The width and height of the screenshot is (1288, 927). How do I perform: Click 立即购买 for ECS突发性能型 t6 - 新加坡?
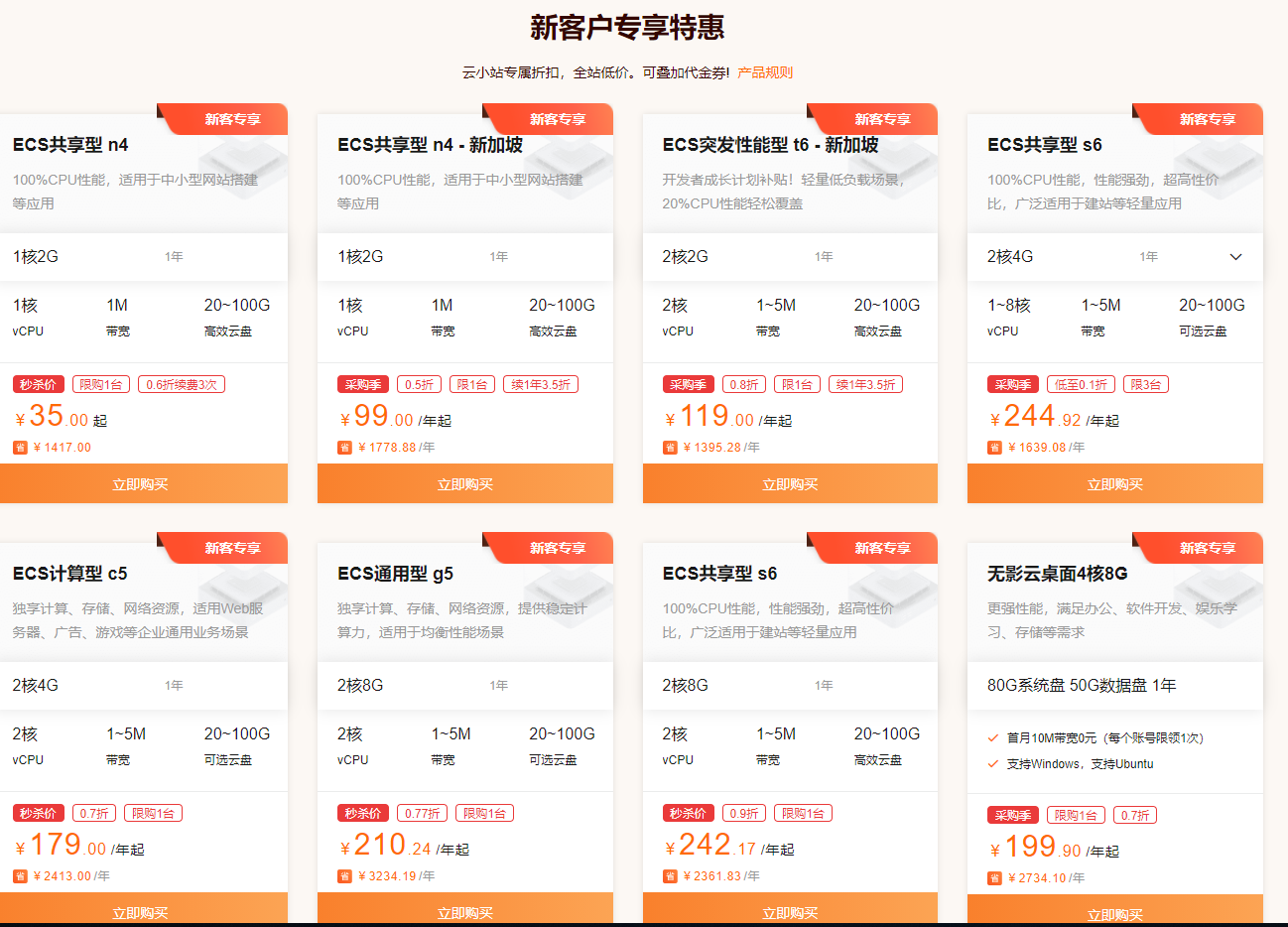[x=790, y=483]
